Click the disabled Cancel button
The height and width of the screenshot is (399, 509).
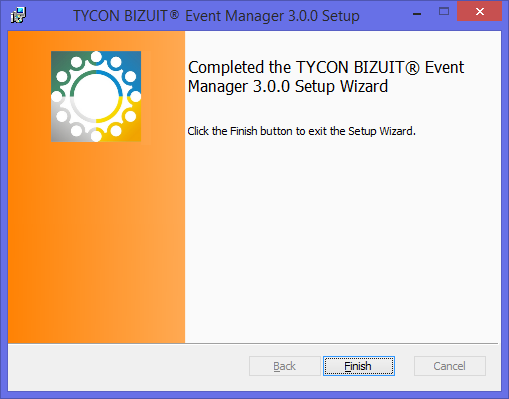[450, 366]
